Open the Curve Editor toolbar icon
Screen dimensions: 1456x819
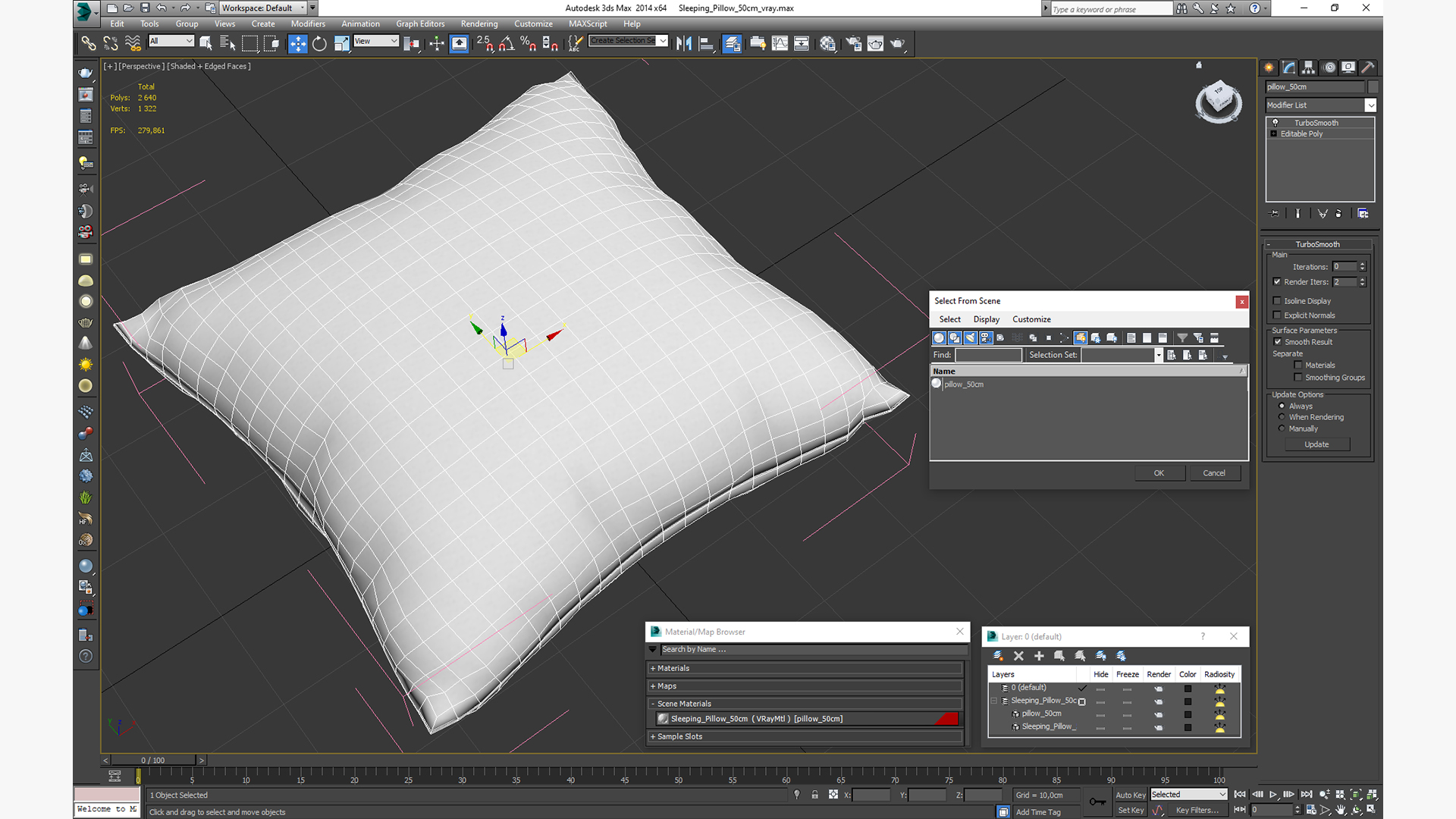tap(780, 44)
